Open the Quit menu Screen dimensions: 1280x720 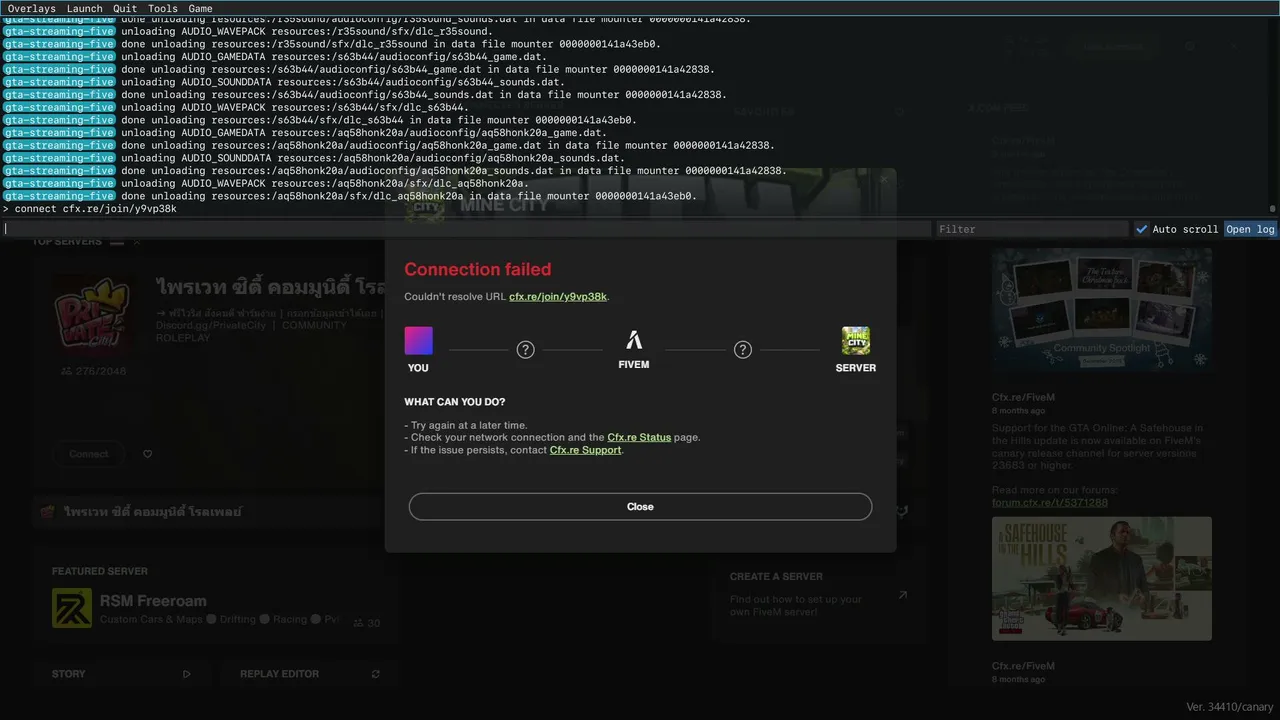125,8
